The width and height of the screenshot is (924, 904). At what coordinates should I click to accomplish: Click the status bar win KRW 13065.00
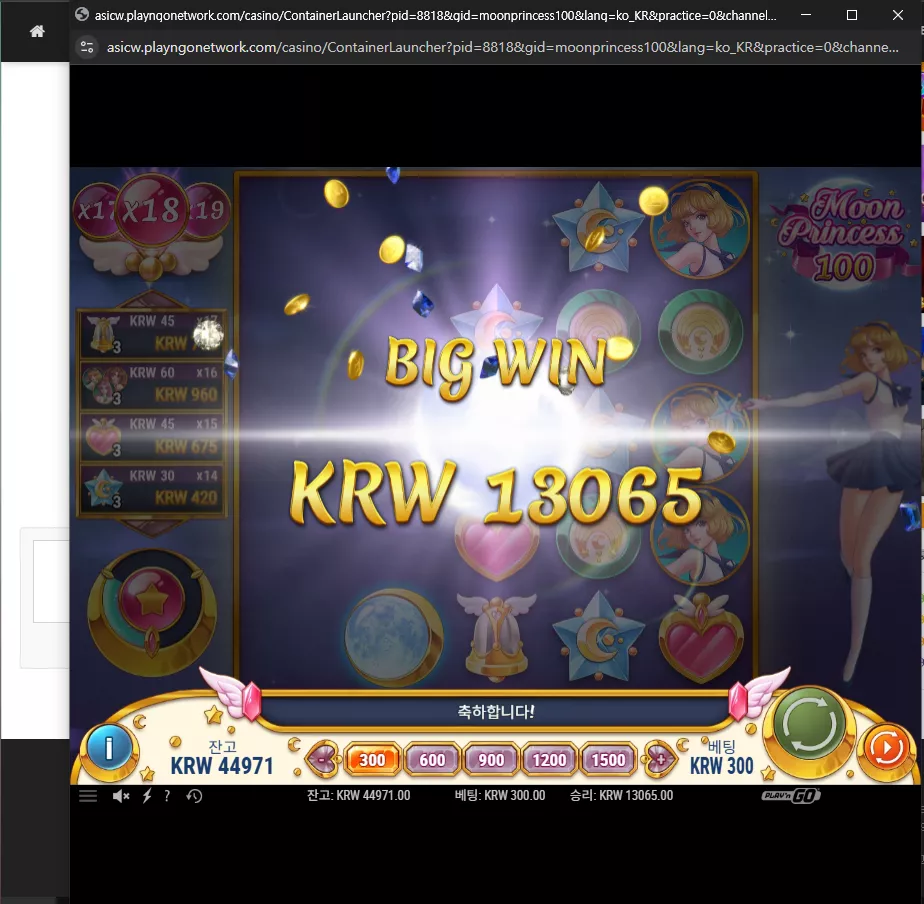click(621, 796)
